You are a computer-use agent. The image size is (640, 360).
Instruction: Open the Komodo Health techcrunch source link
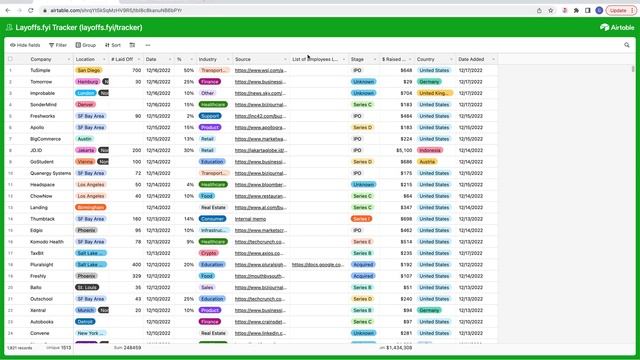(260, 242)
